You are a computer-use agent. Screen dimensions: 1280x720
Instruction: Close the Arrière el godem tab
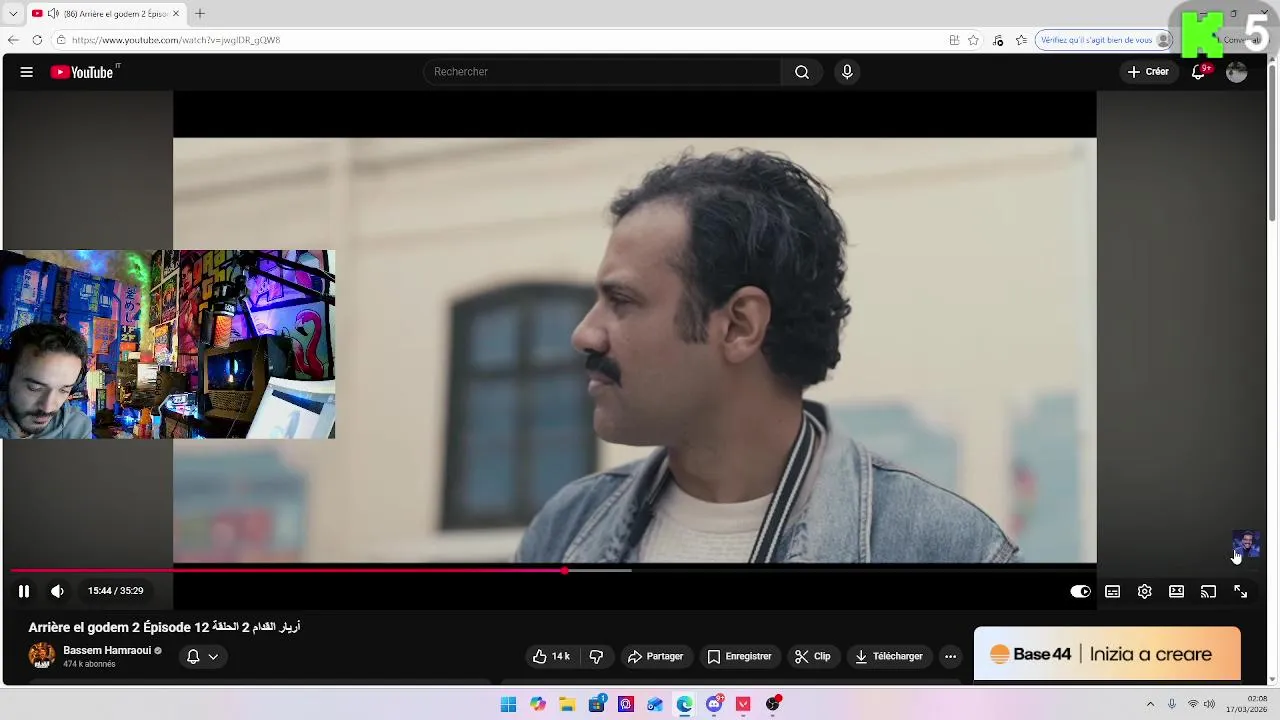coord(176,14)
